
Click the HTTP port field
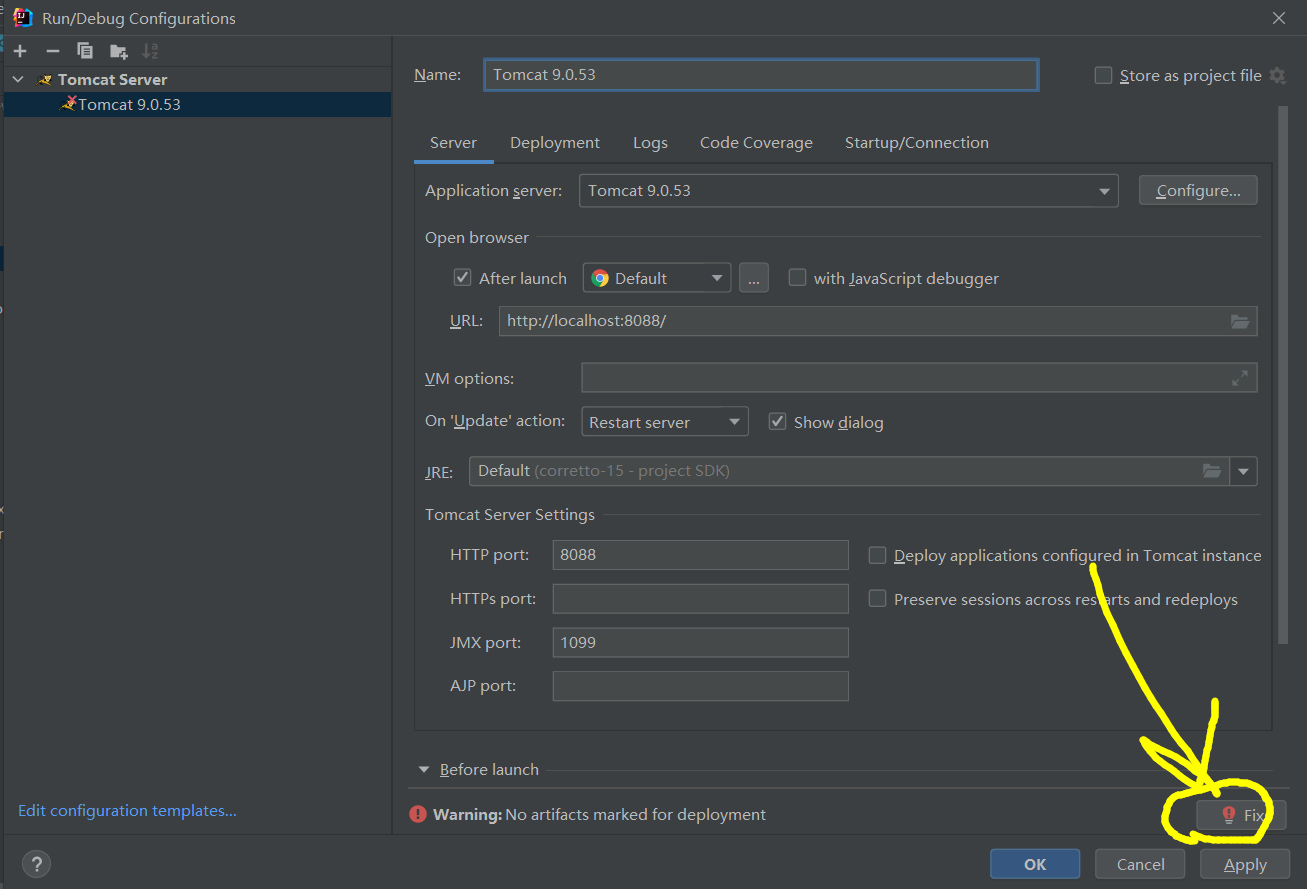[x=700, y=554]
